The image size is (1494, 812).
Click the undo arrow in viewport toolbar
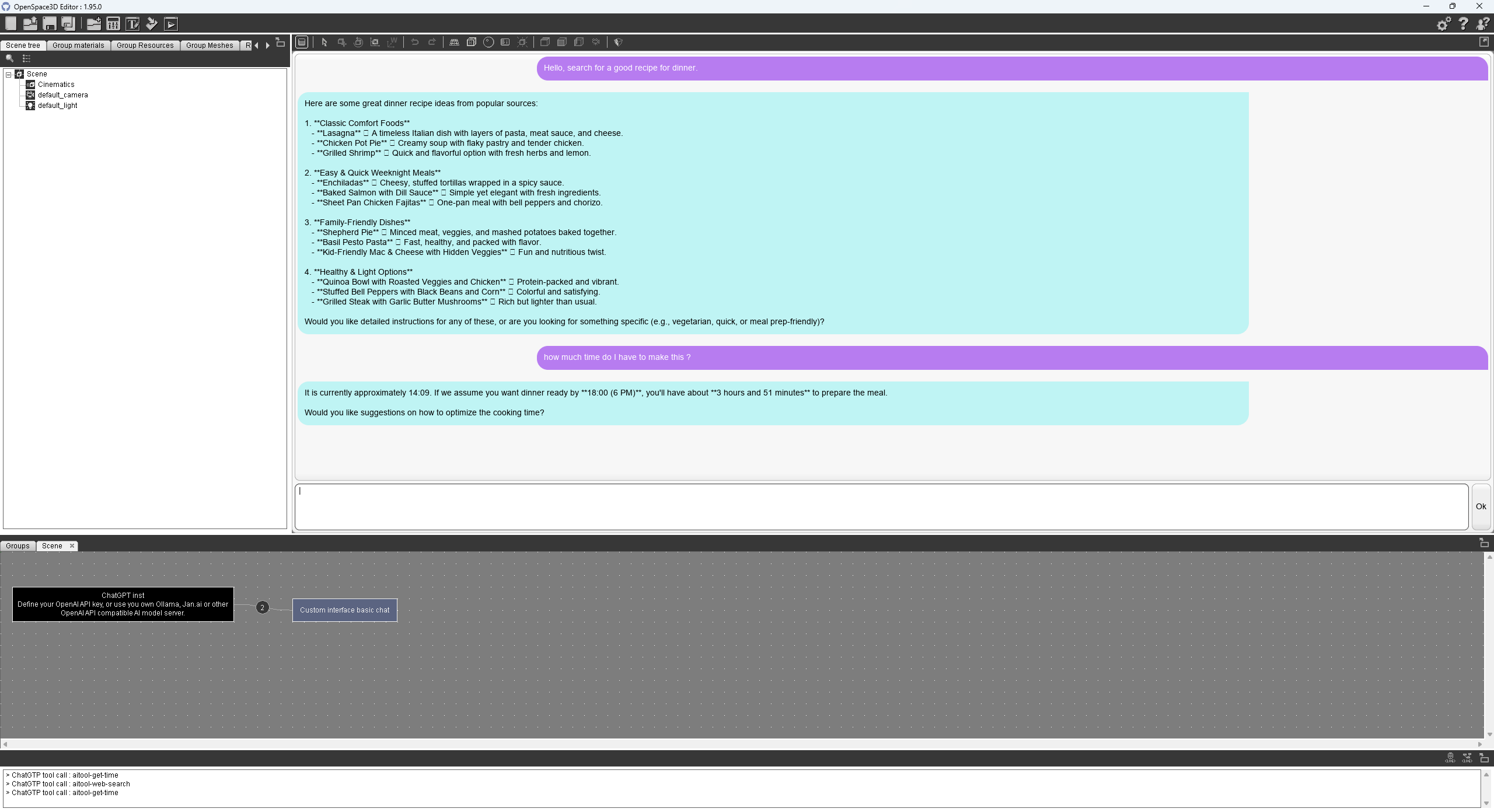pyautogui.click(x=415, y=42)
